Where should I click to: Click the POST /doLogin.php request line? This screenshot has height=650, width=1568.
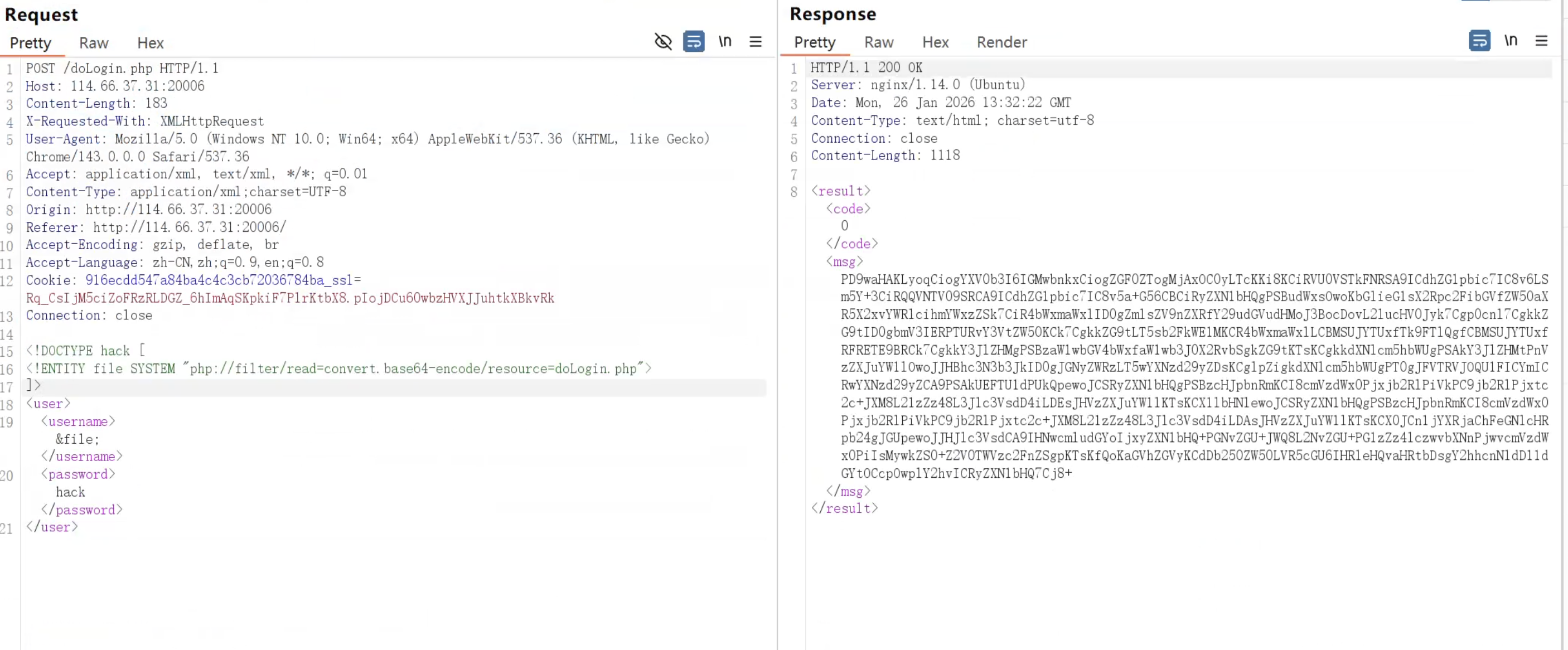click(x=122, y=68)
